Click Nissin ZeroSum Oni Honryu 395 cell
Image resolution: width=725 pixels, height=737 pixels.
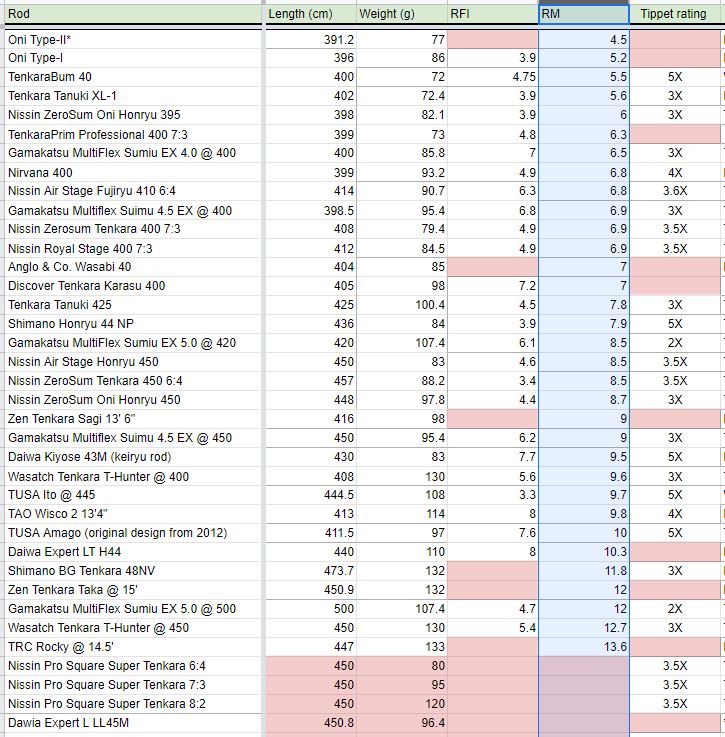click(133, 115)
